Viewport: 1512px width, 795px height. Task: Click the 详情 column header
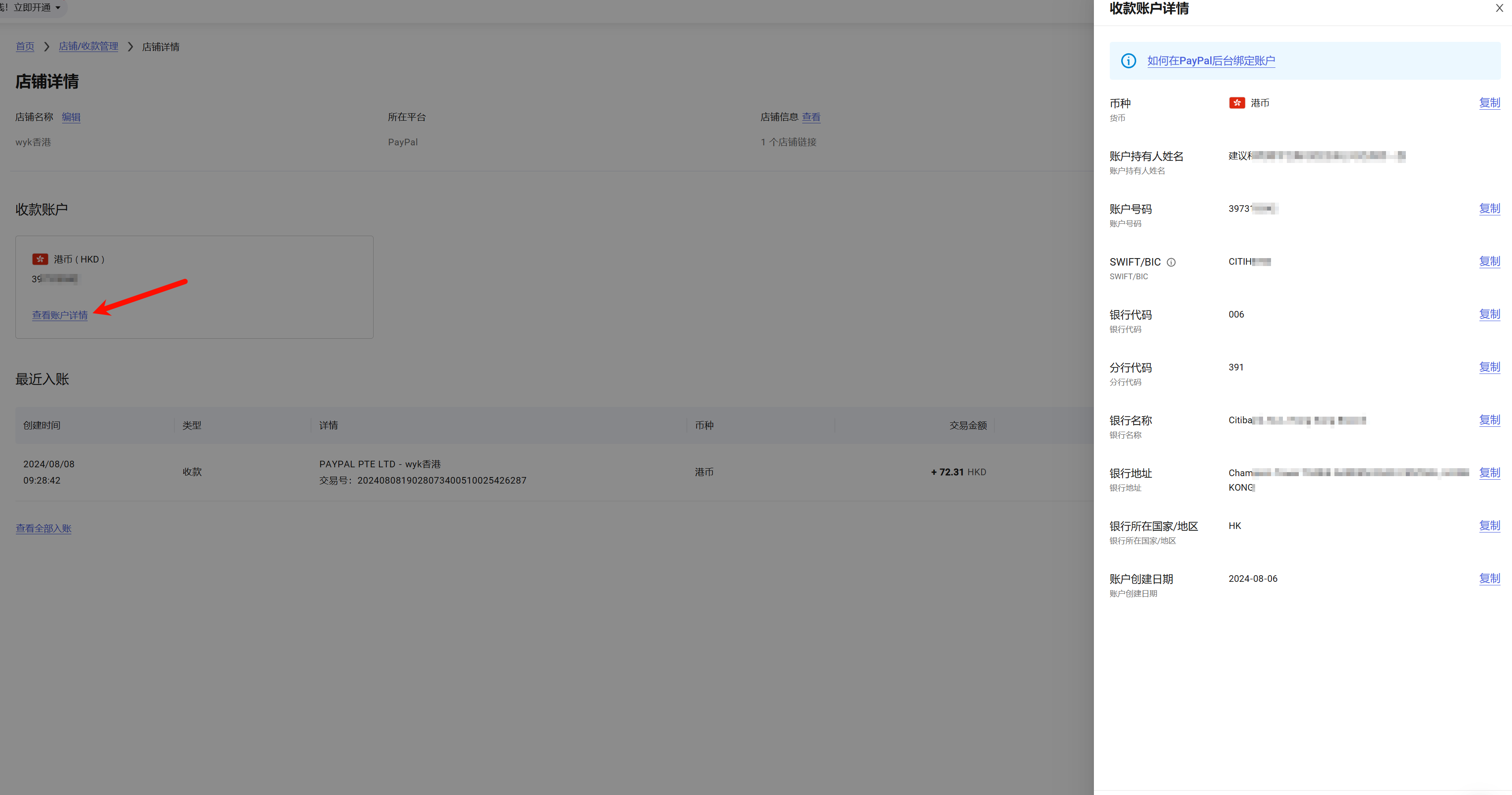[x=329, y=425]
